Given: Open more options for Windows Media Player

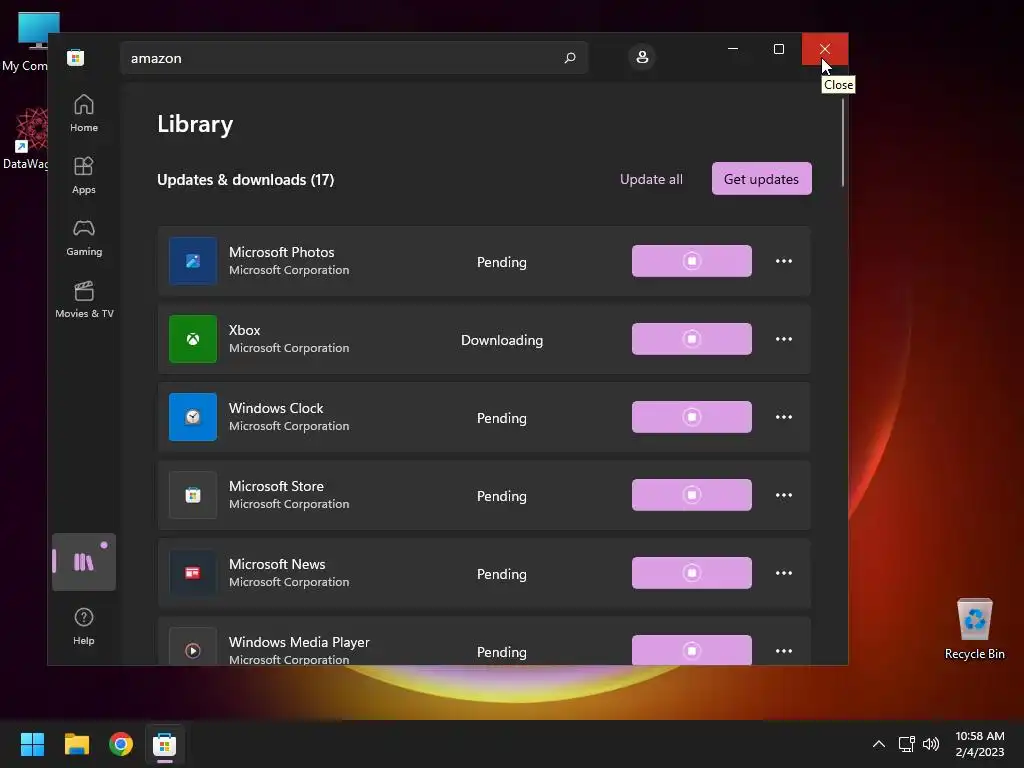Looking at the screenshot, I should 784,651.
